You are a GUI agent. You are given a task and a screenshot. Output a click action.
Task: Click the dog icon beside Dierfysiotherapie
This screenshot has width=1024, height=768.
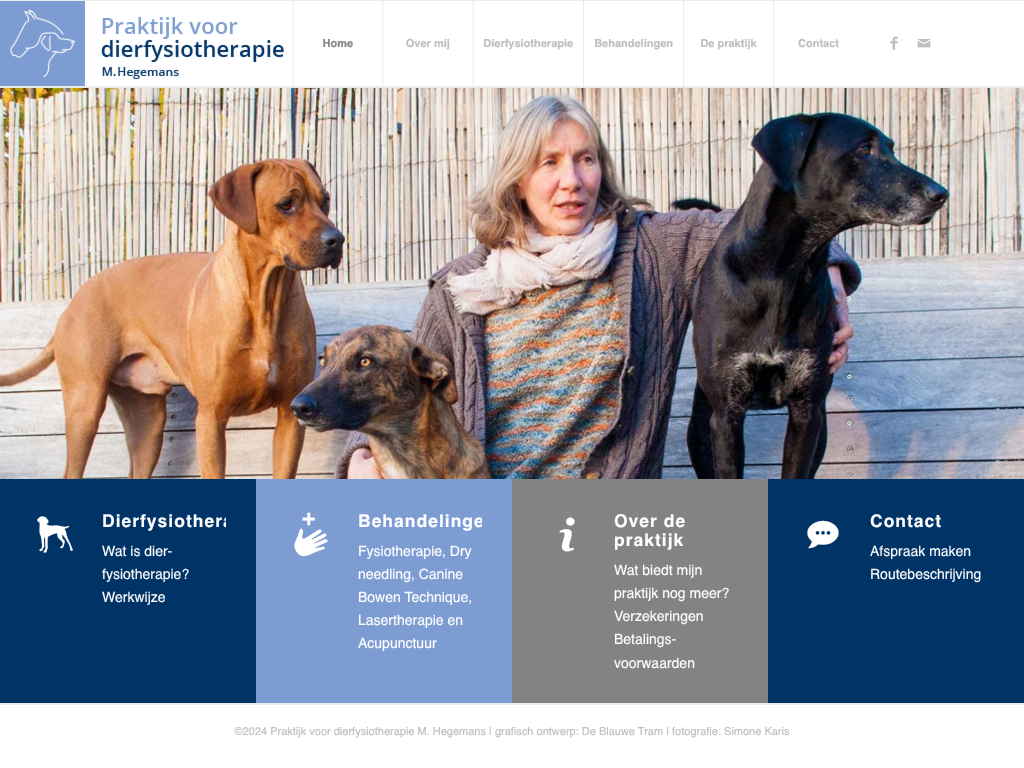[54, 534]
